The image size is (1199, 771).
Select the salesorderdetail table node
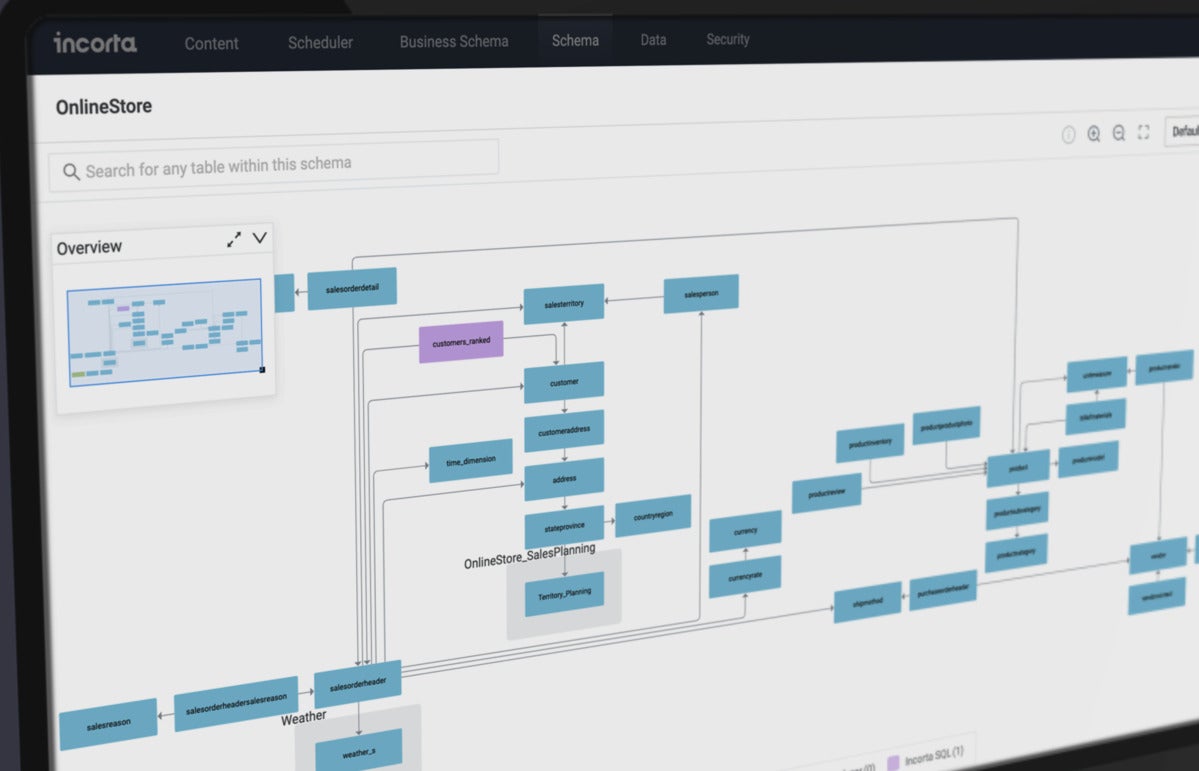352,289
